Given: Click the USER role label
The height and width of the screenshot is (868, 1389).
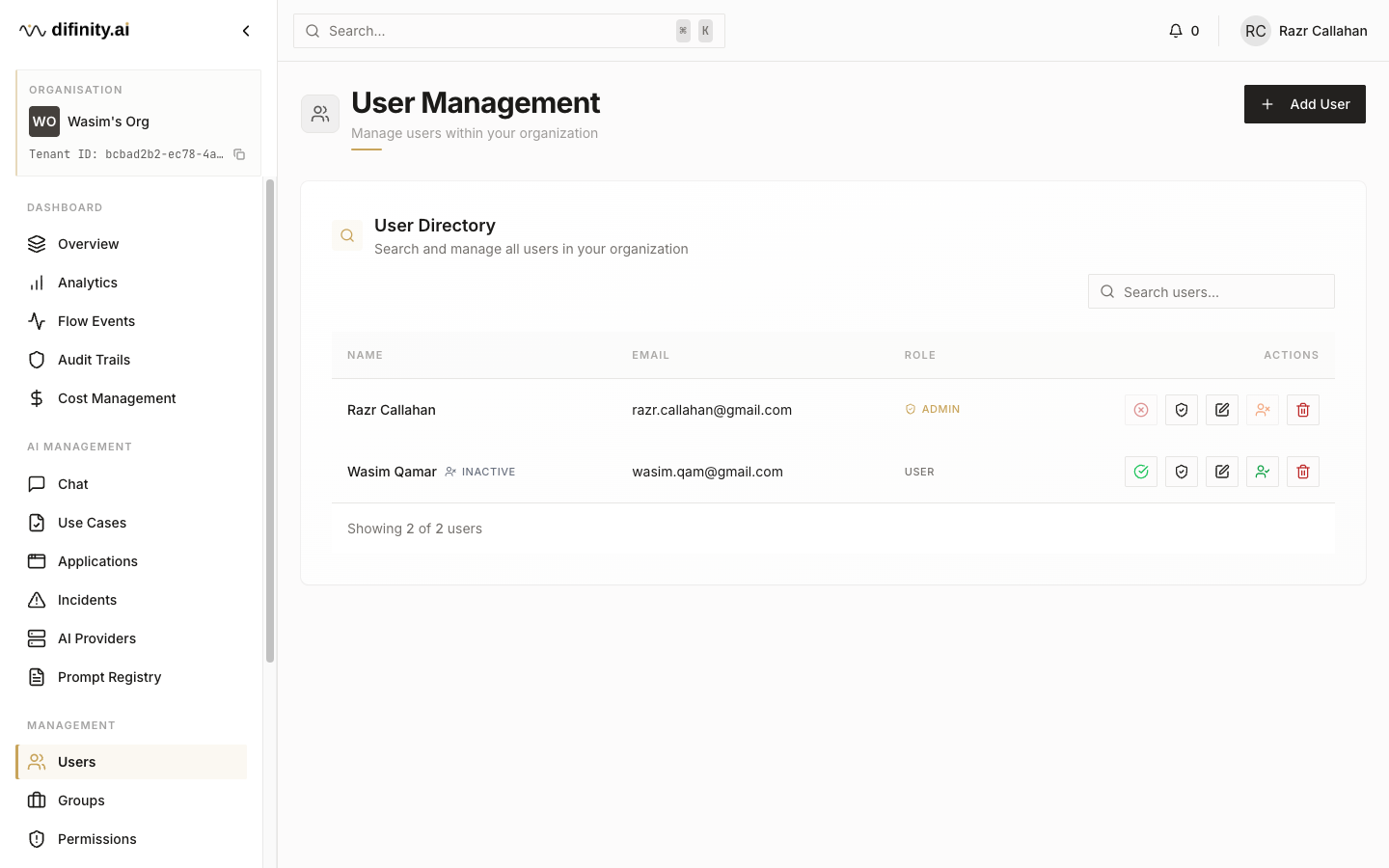Looking at the screenshot, I should click(919, 472).
